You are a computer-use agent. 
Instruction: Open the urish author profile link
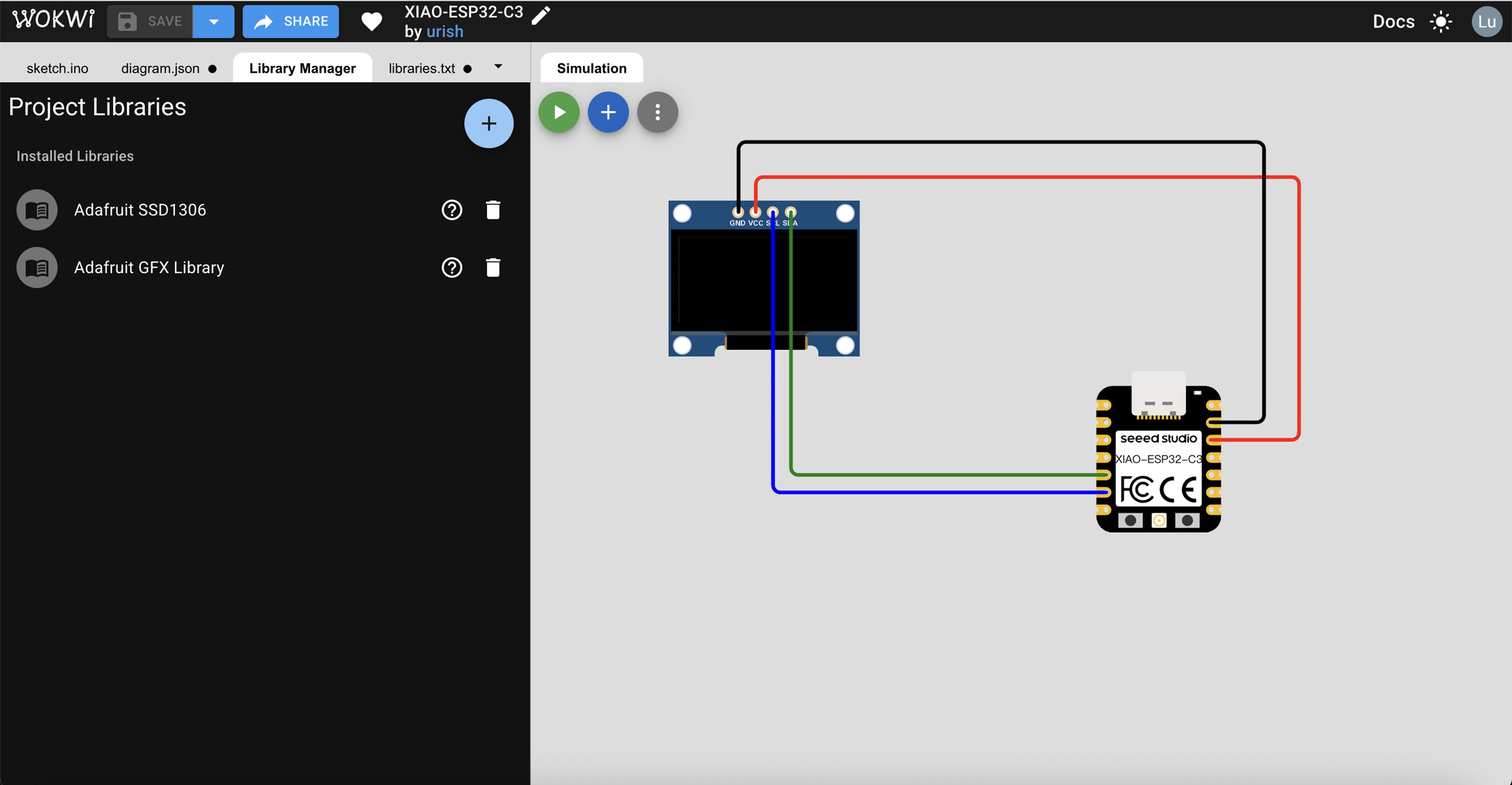pyautogui.click(x=445, y=32)
